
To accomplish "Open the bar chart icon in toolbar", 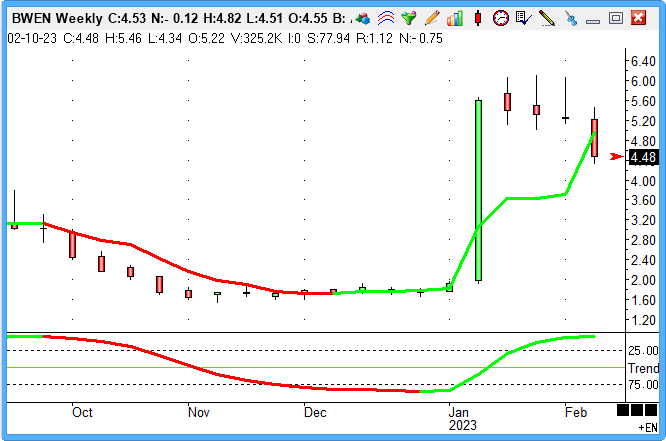I will pos(455,18).
